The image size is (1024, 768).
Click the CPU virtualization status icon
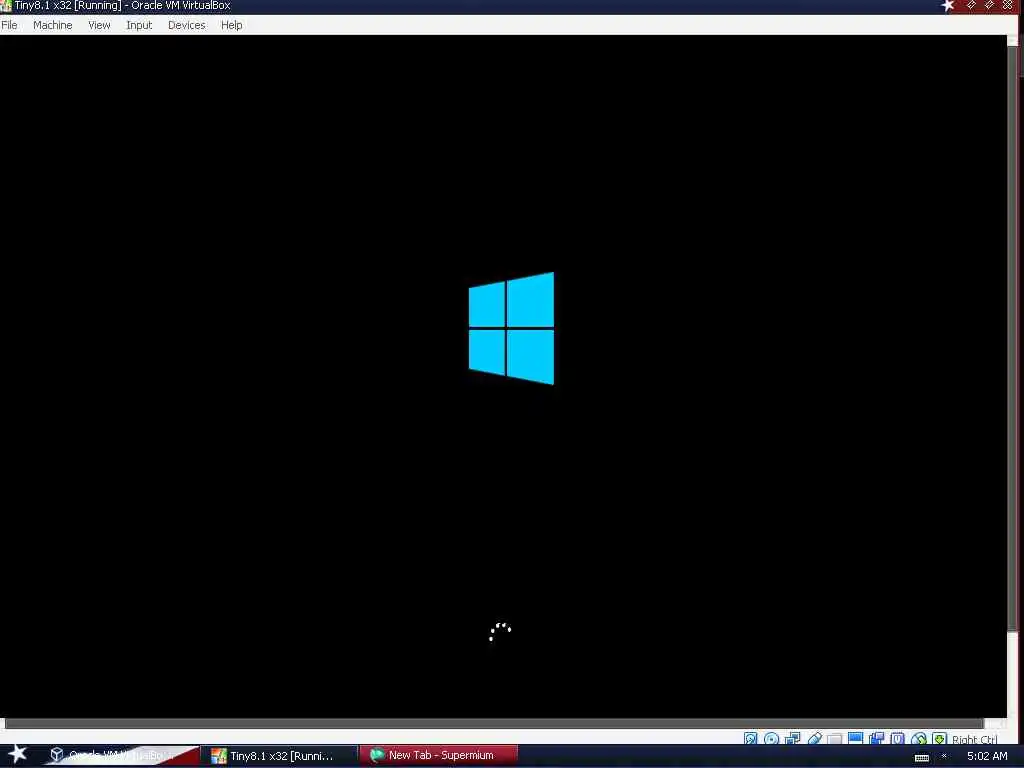[897, 739]
